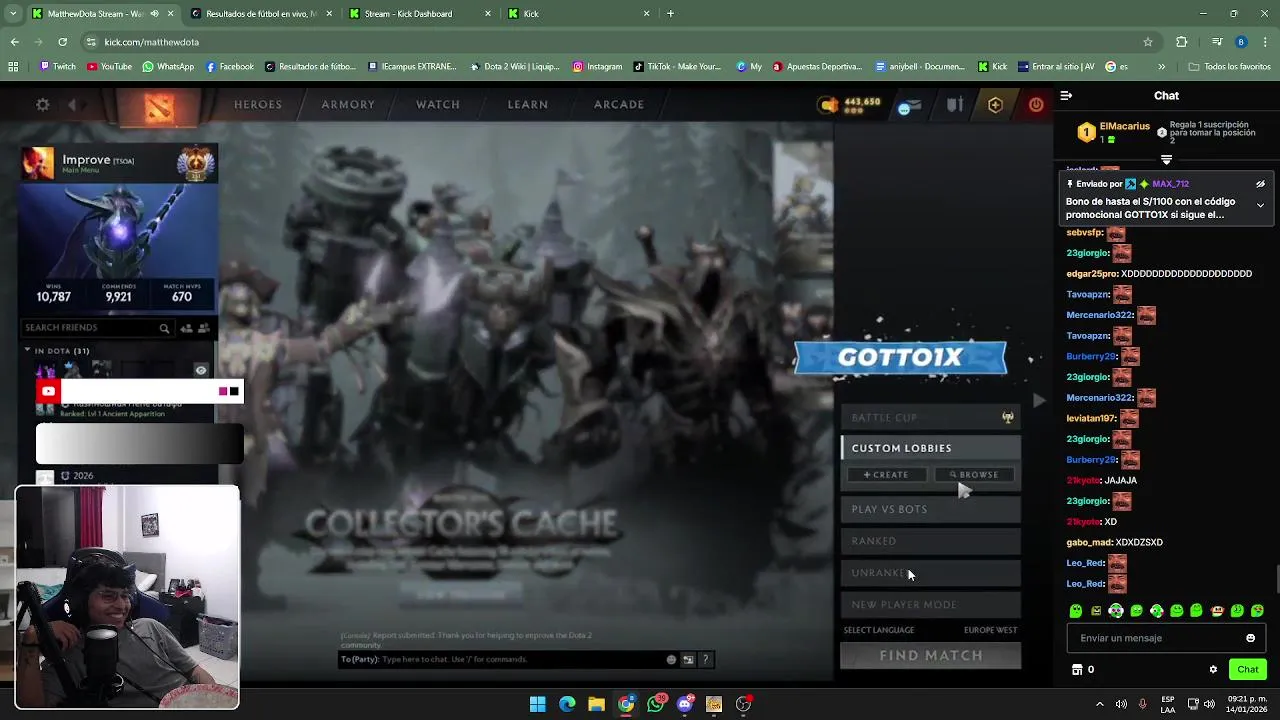
Task: Open the WATCH menu in Dota
Action: click(438, 104)
